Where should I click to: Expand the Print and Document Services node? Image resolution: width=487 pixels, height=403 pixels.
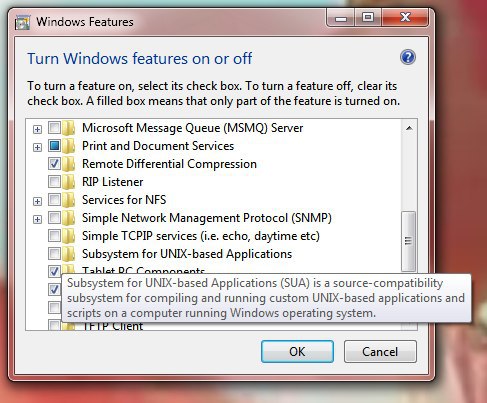37,147
